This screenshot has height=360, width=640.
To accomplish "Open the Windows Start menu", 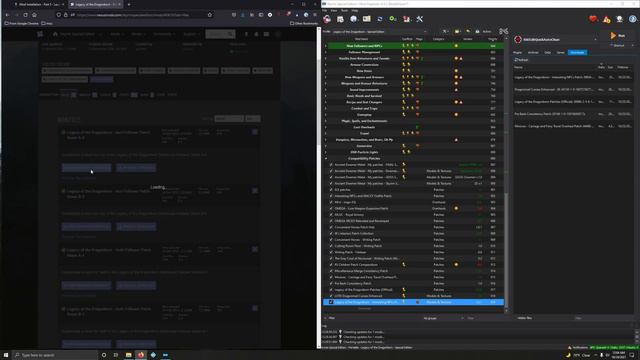I will 6,355.
